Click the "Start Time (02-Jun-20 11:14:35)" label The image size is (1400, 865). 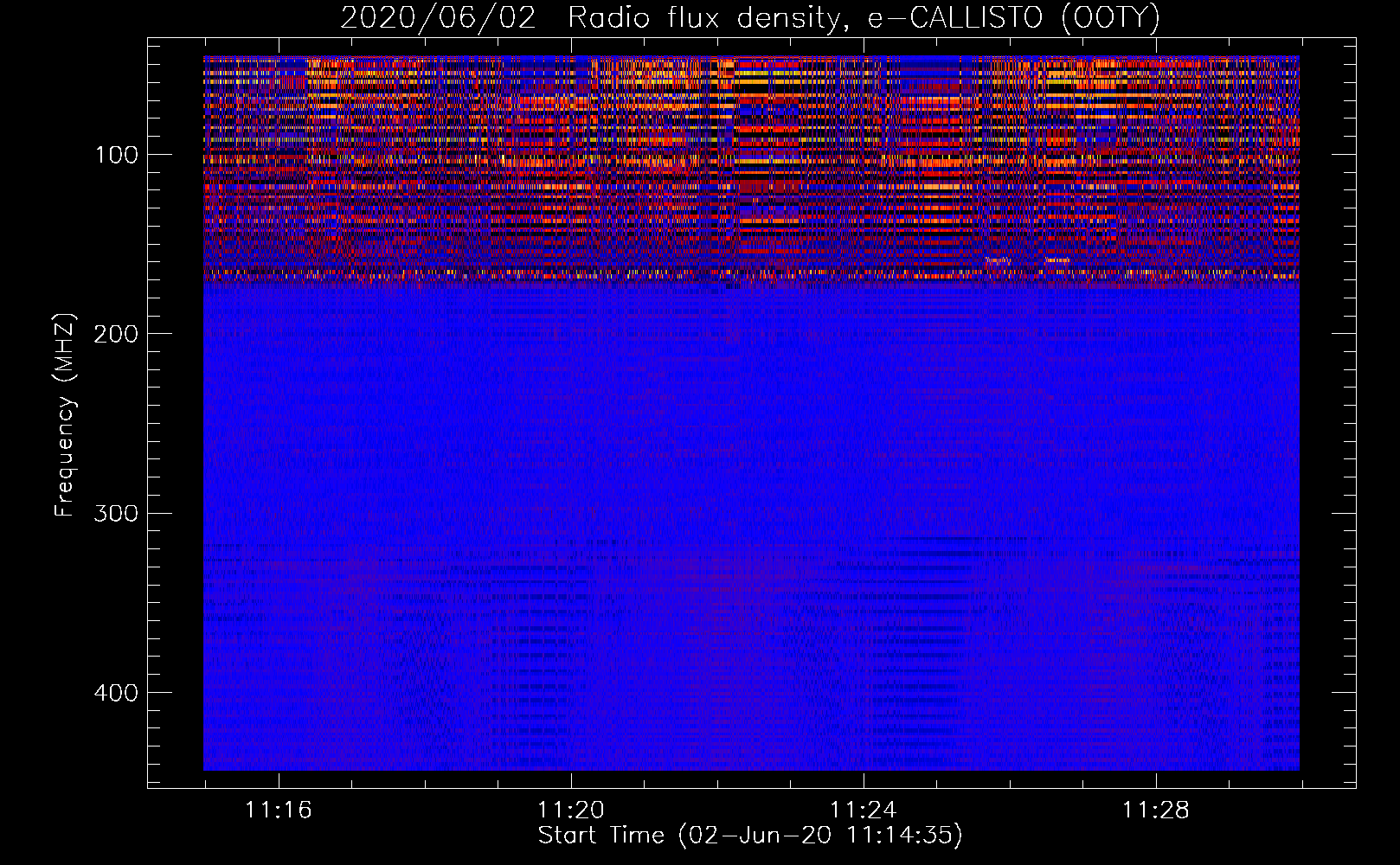[750, 836]
